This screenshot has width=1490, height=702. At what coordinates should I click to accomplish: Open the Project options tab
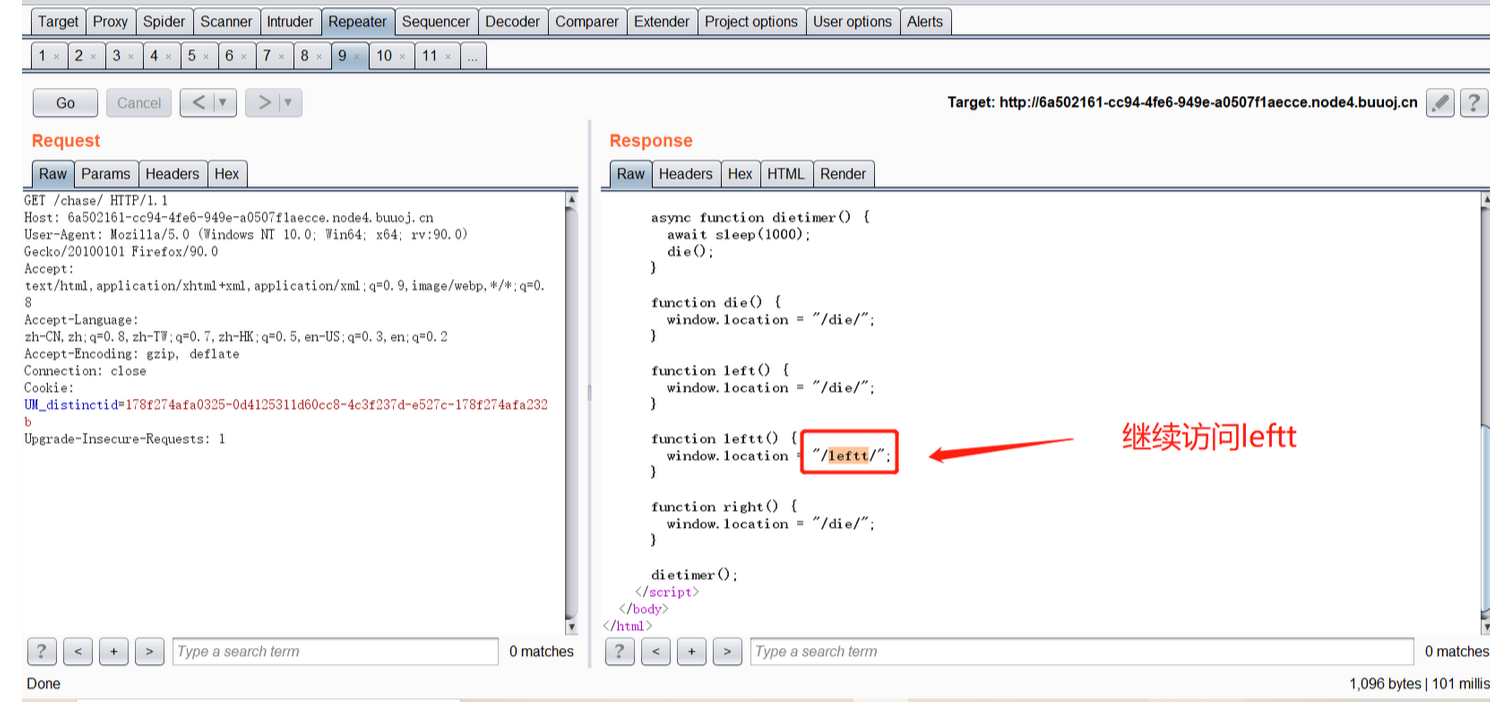coord(751,21)
